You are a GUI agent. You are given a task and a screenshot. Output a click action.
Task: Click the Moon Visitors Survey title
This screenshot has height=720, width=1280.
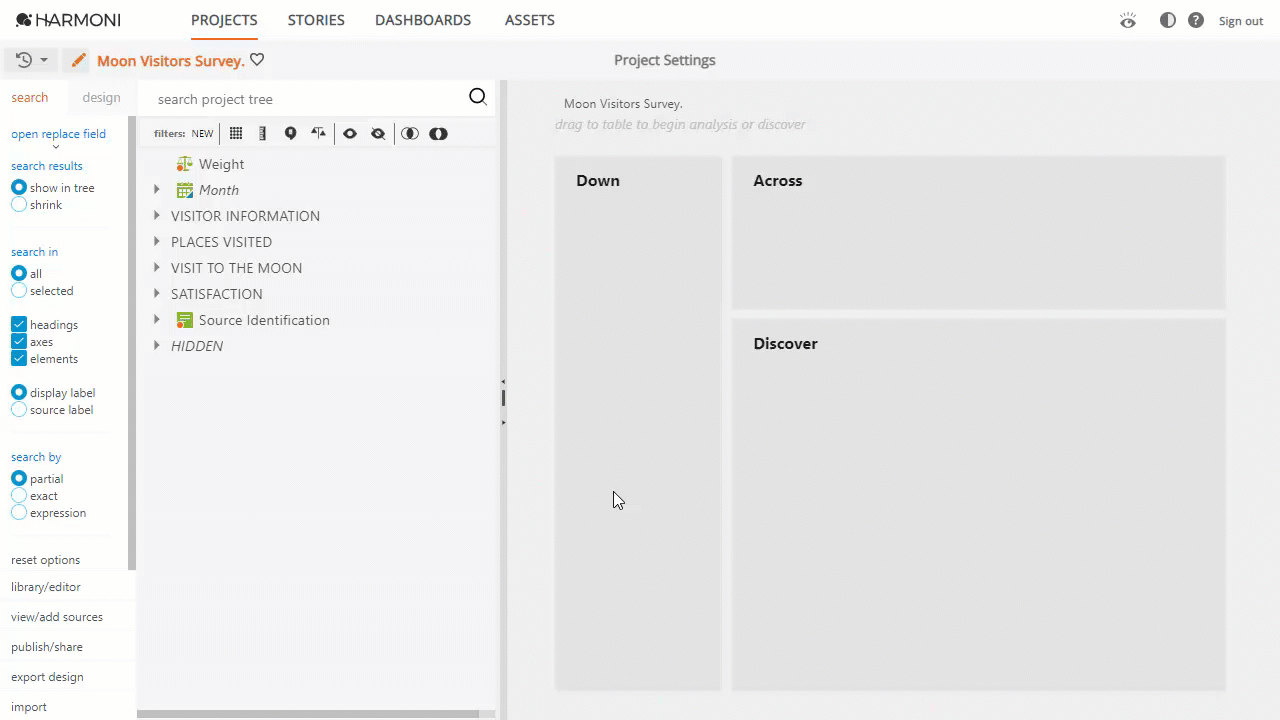171,61
